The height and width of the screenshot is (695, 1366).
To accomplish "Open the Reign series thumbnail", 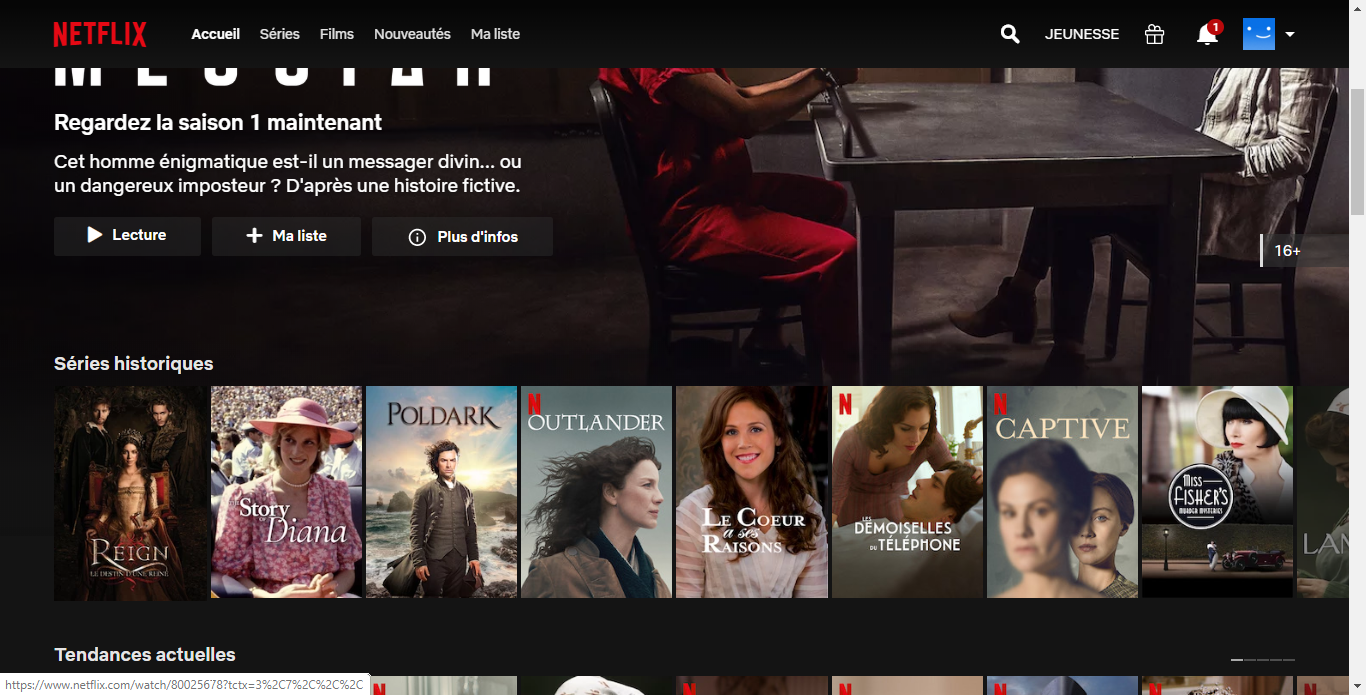I will point(131,492).
